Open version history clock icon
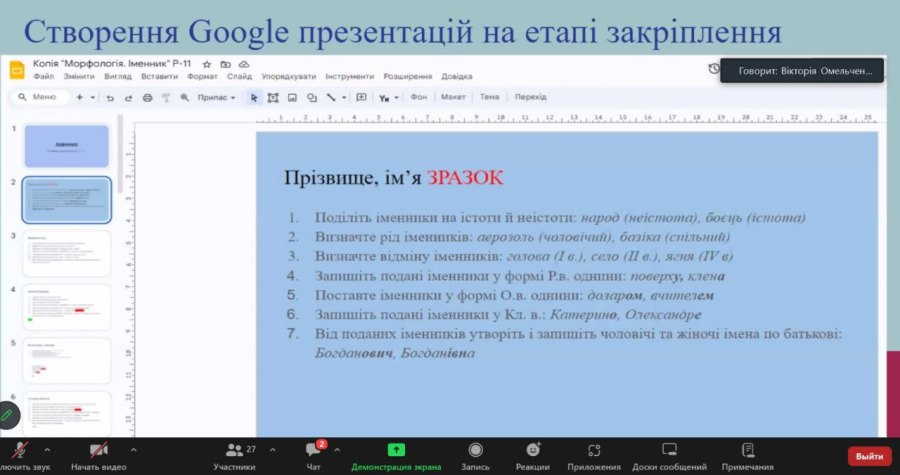This screenshot has height=475, width=900. click(713, 68)
